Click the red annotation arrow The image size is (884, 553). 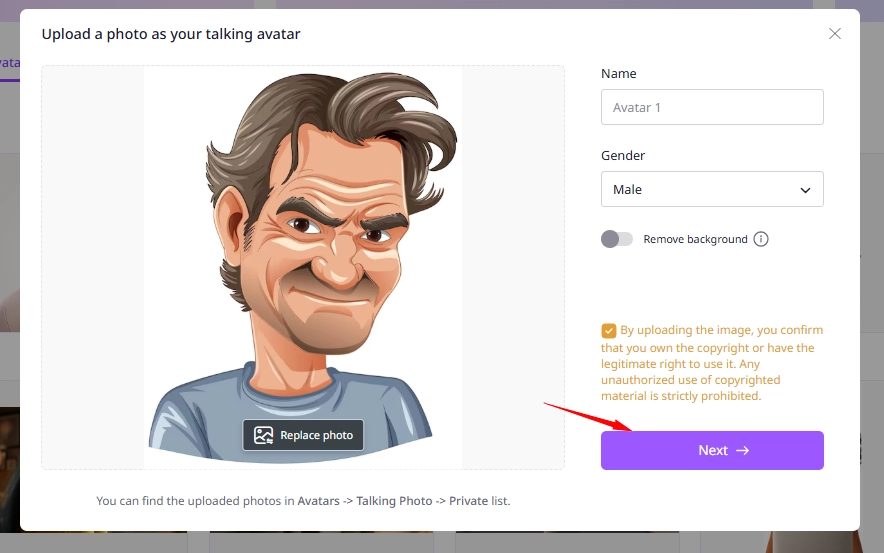coord(587,416)
